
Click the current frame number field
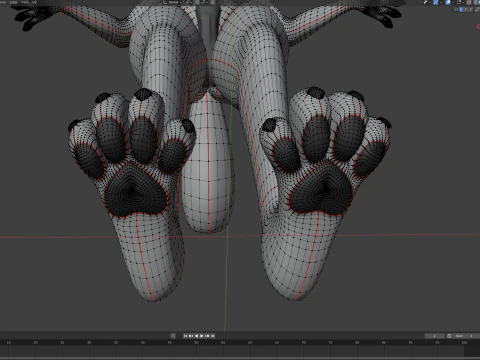click(x=435, y=336)
